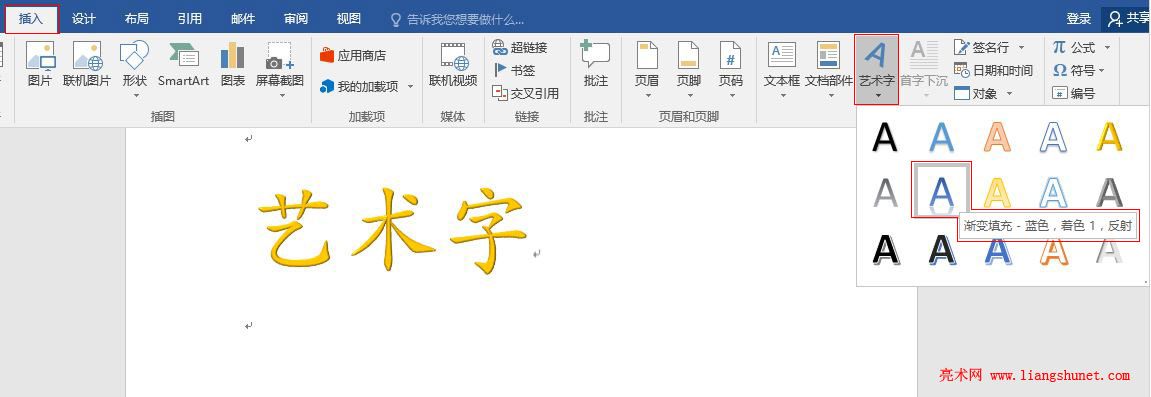Click the 联机图片 online pictures icon
1151x397 pixels.
tap(87, 56)
